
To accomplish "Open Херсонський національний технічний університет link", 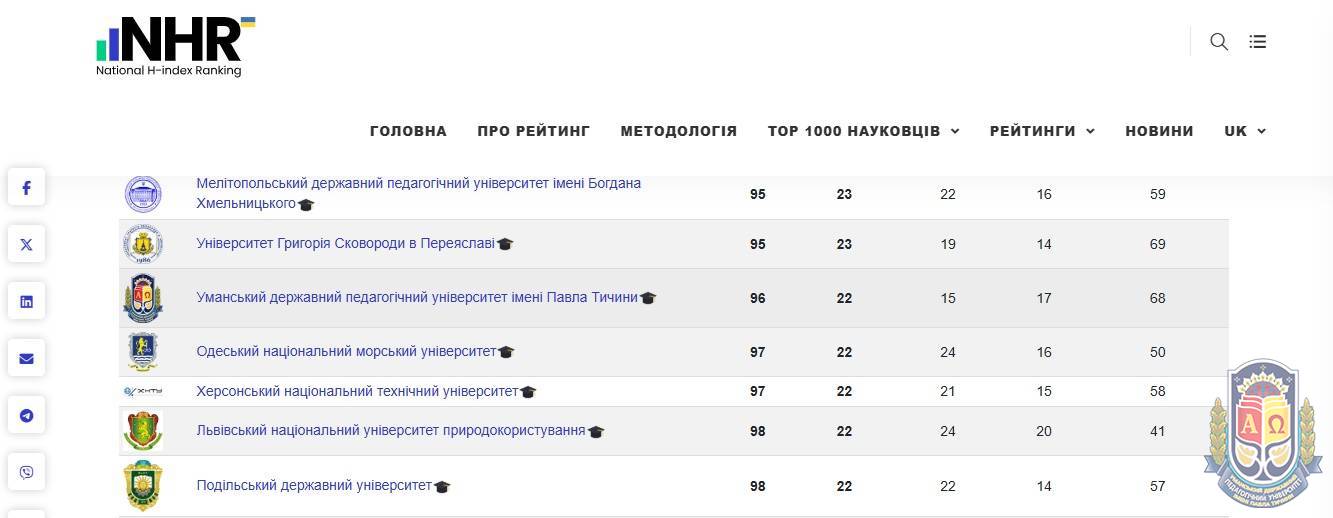I will (357, 391).
